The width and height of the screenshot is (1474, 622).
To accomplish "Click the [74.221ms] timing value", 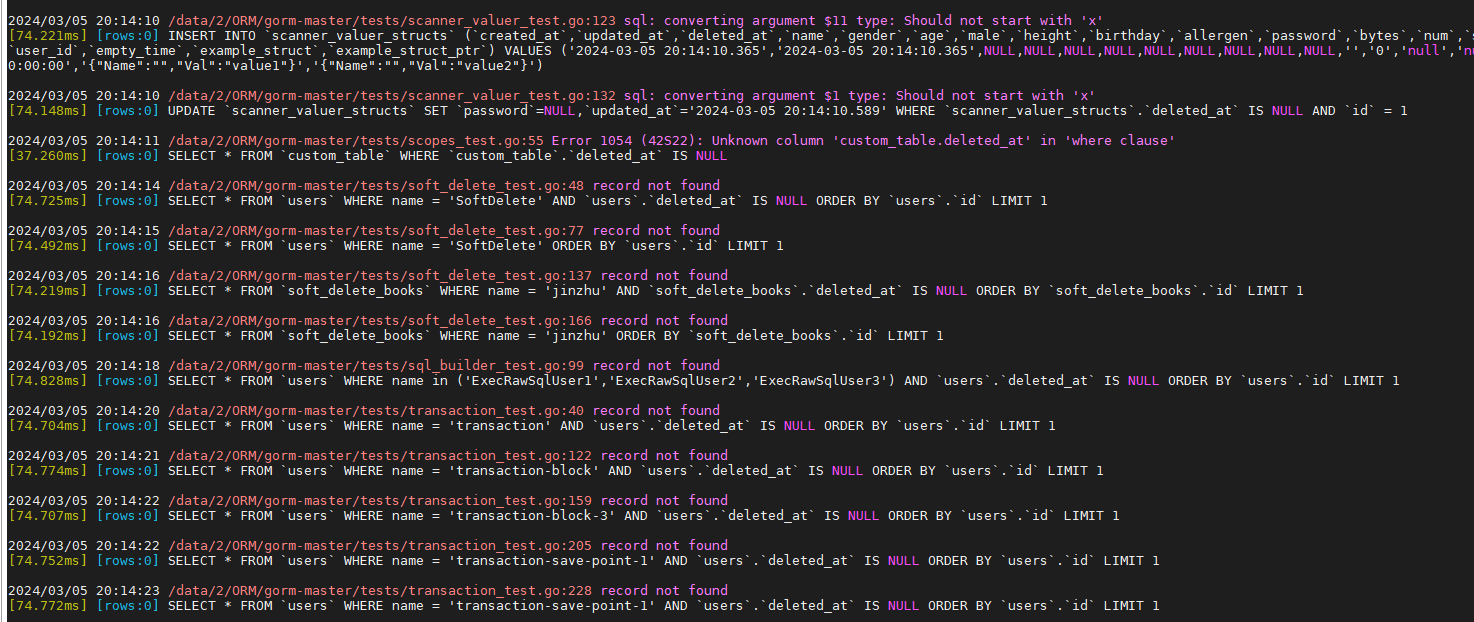I will click(48, 35).
